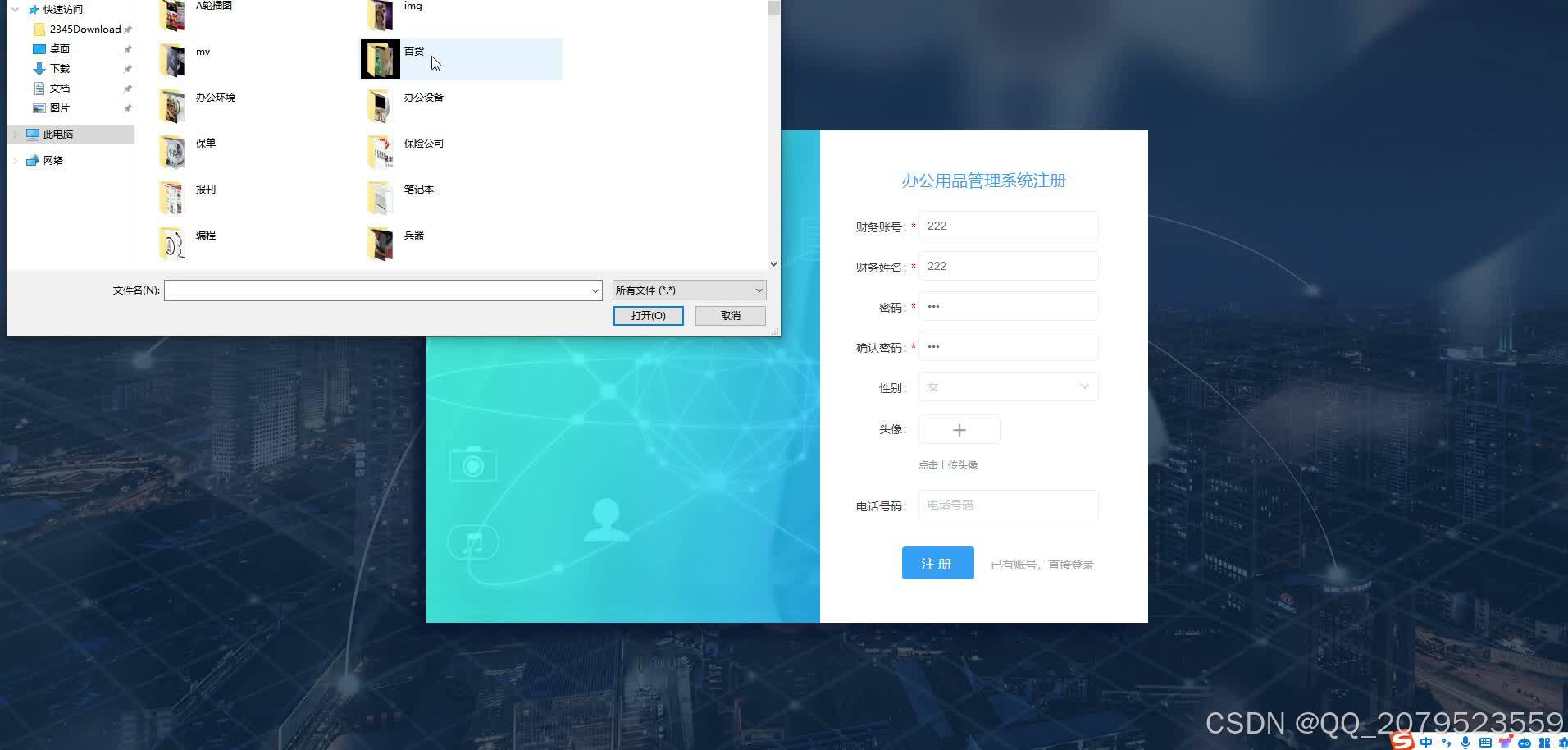
Task: Click the 财务姓名 input field
Action: 1009,266
